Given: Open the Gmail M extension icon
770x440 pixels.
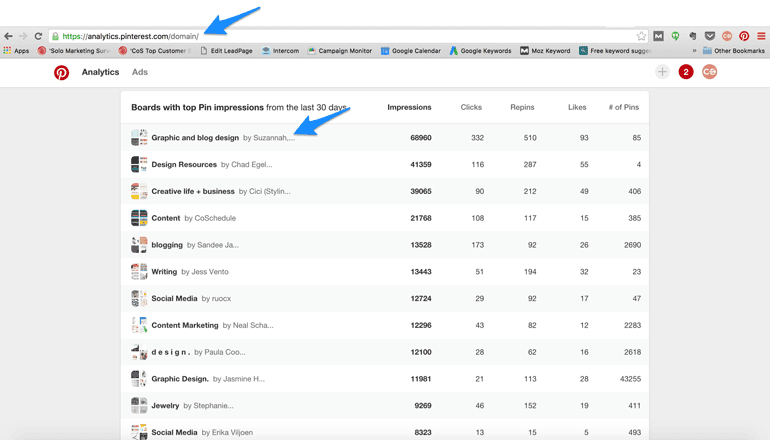Looking at the screenshot, I should point(659,36).
